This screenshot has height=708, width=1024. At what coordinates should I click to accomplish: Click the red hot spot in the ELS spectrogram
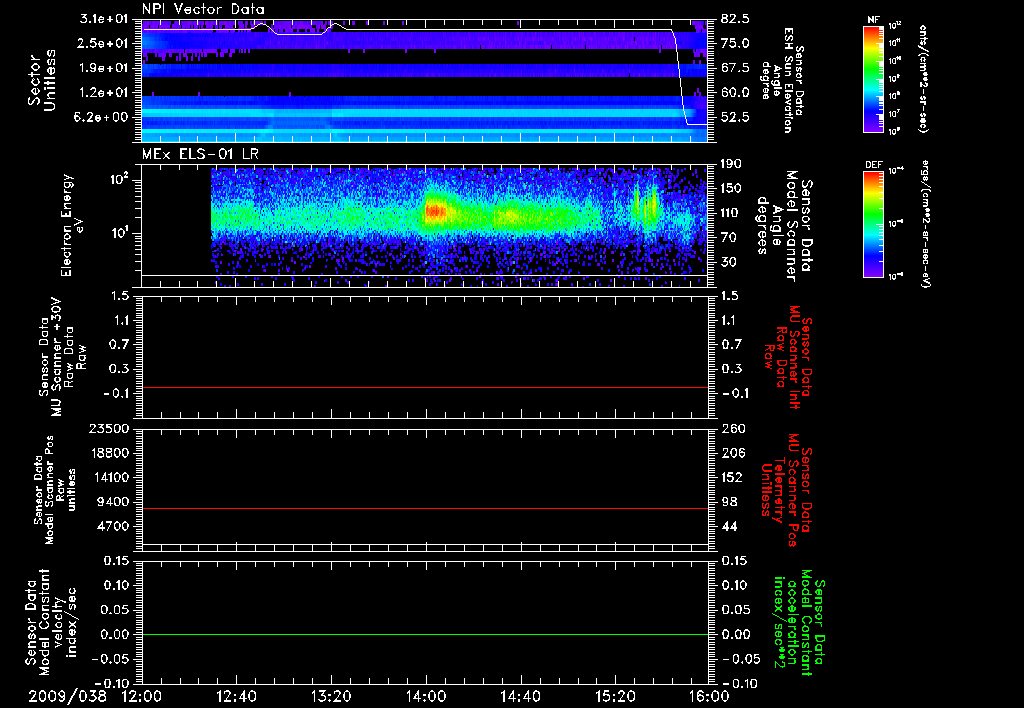(436, 211)
